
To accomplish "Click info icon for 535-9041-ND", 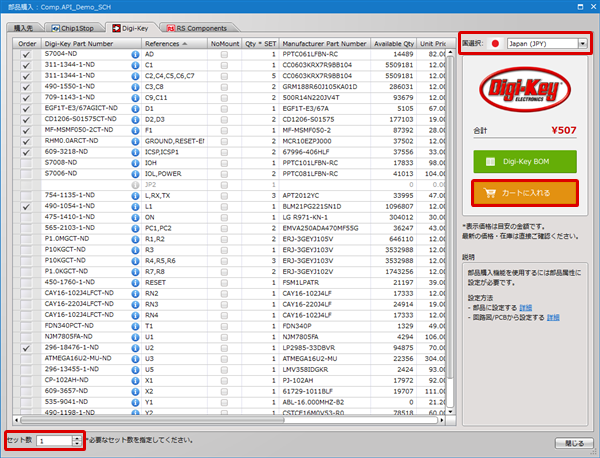I will click(x=135, y=403).
